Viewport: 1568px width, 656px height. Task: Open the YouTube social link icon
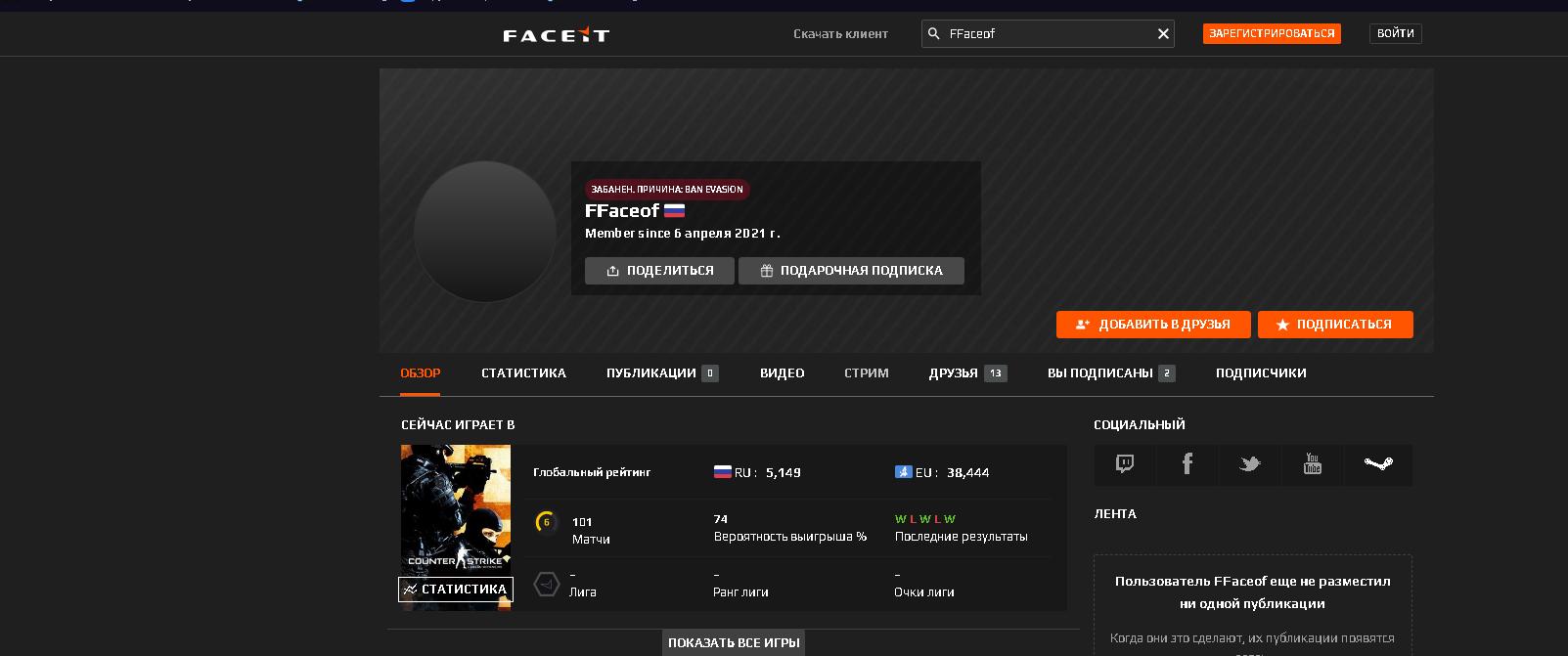point(1313,464)
